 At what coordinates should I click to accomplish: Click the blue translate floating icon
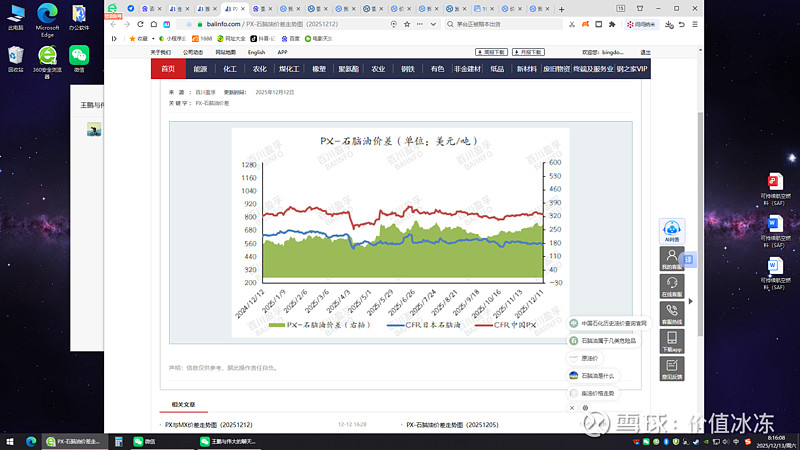coord(689,259)
